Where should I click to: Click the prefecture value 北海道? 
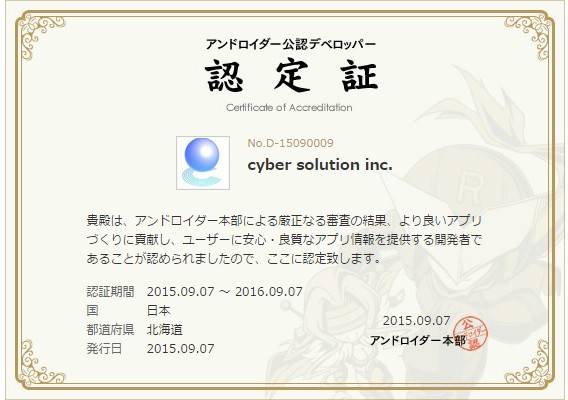[x=165, y=330]
